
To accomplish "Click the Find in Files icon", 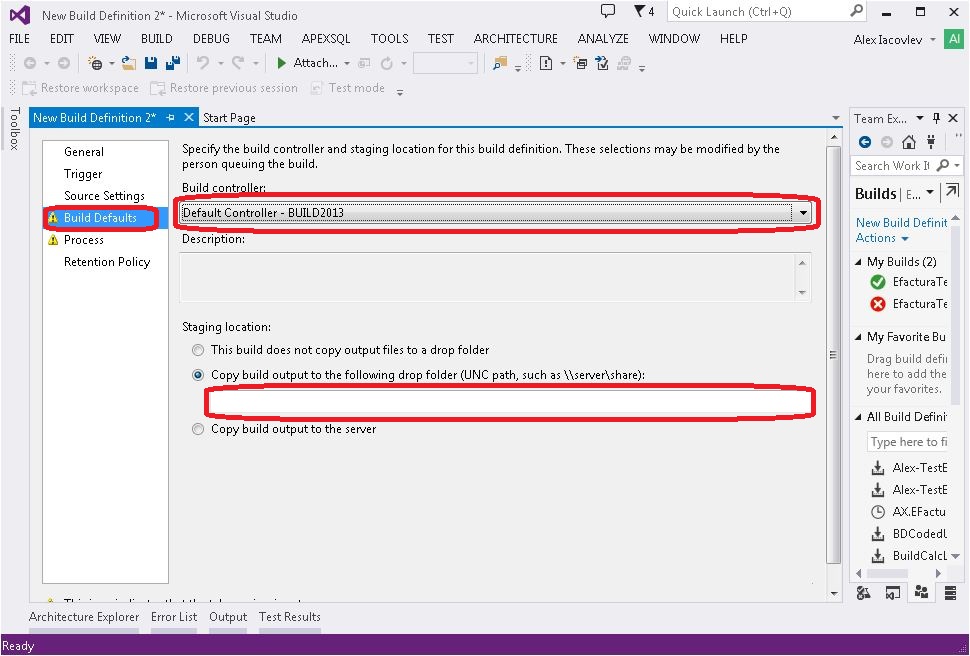I will [500, 63].
